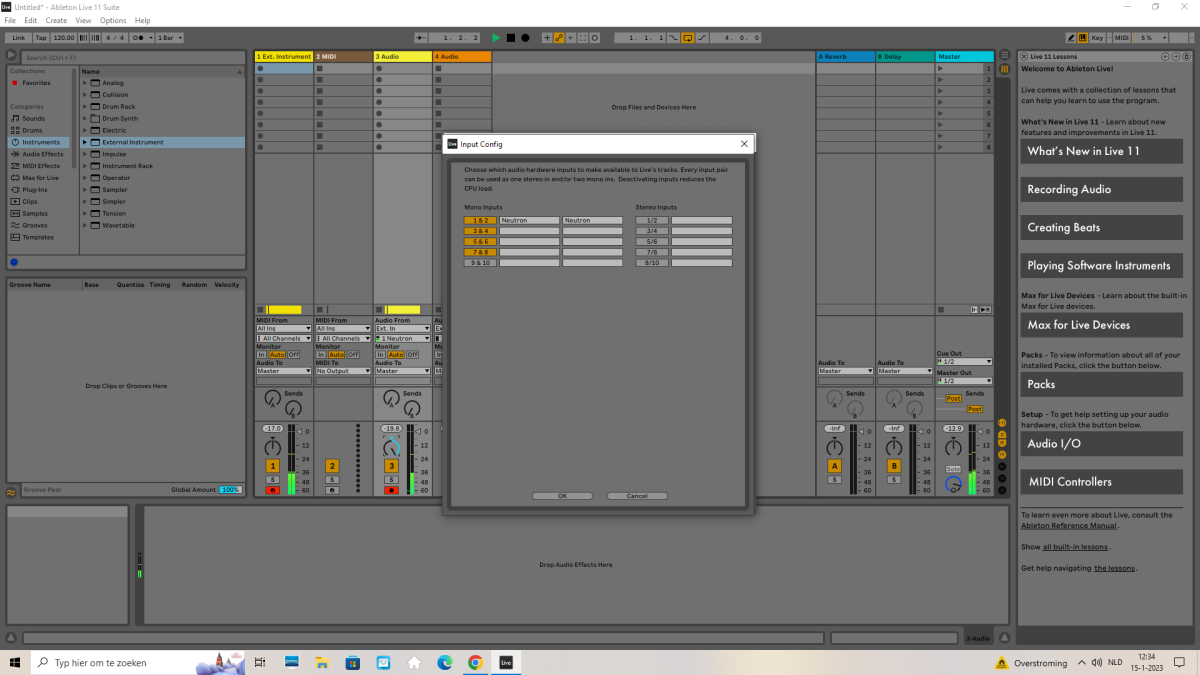Click the Stop transport button

click(511, 37)
